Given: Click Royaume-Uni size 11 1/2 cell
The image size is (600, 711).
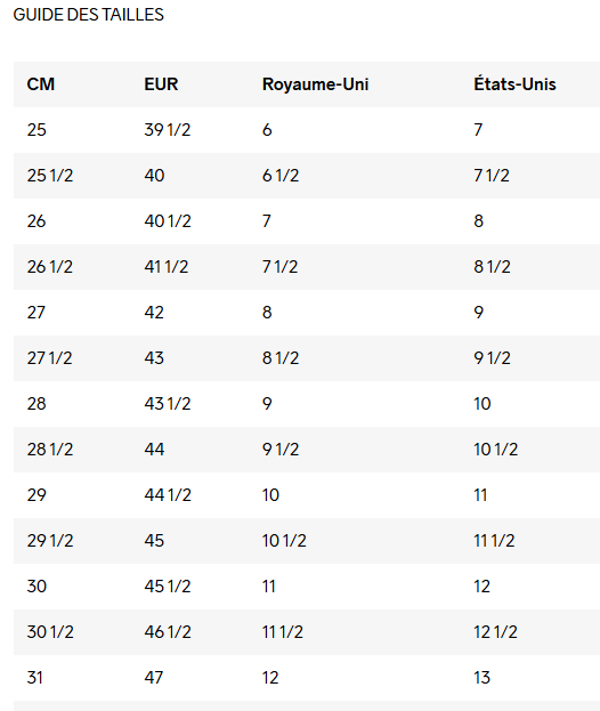Looking at the screenshot, I should pos(283,632).
